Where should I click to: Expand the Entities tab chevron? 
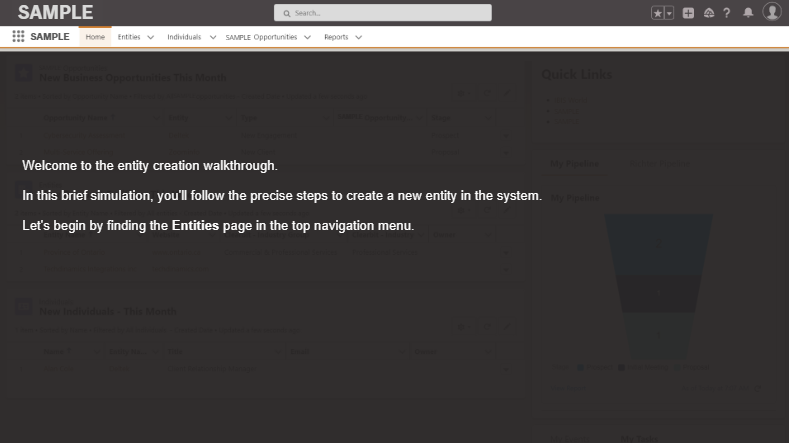pyautogui.click(x=151, y=37)
